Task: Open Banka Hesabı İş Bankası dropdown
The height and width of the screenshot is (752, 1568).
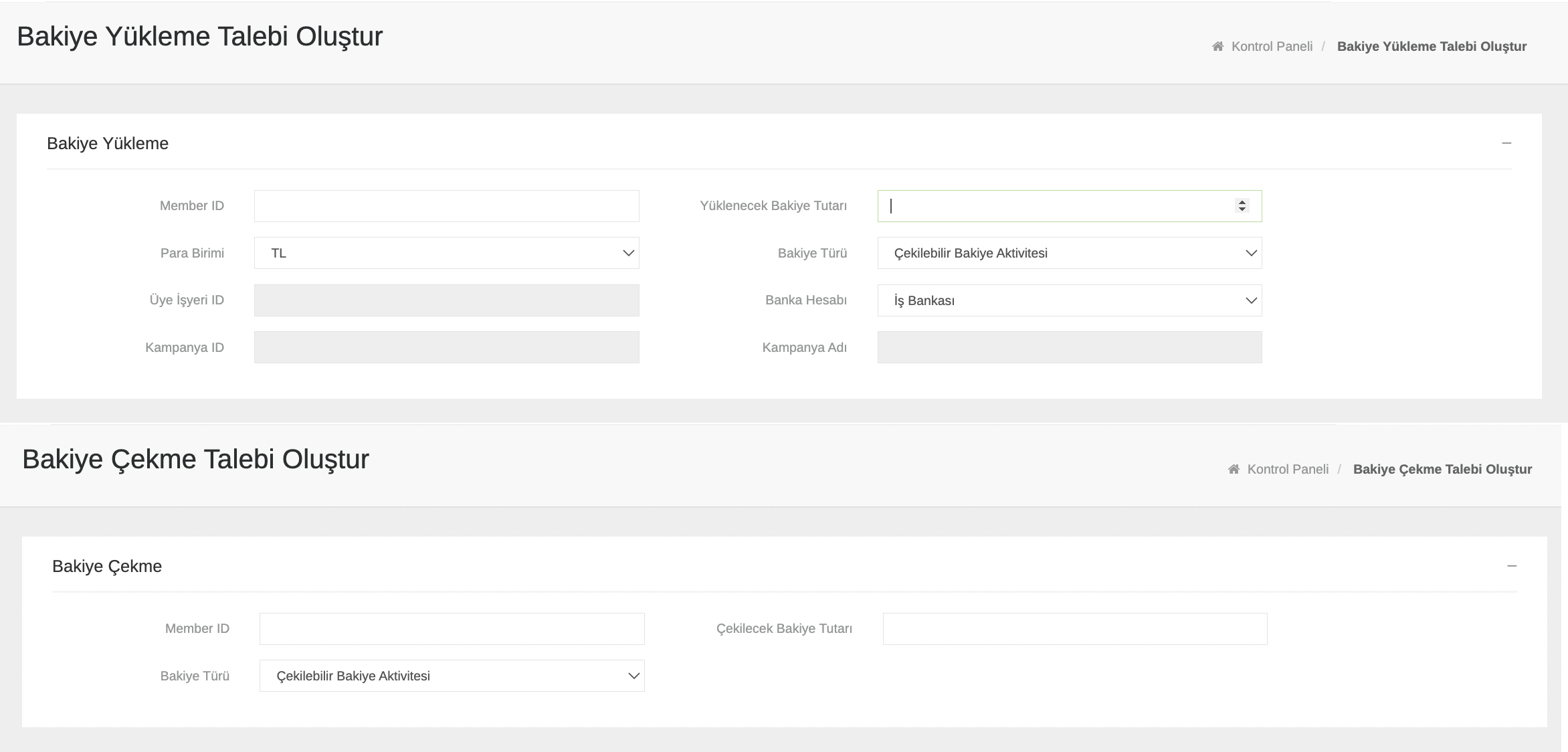Action: pyautogui.click(x=1069, y=300)
